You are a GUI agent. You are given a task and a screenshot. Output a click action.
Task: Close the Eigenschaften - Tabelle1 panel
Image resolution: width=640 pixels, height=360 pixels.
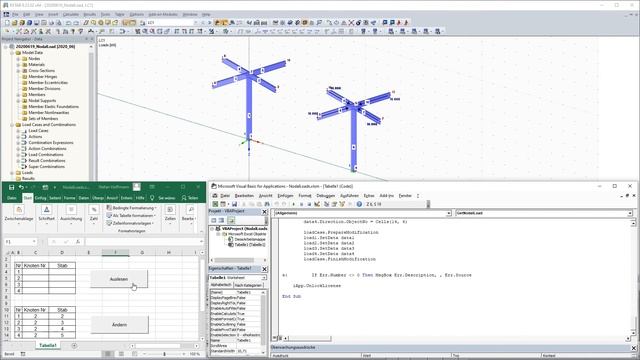(x=264, y=269)
